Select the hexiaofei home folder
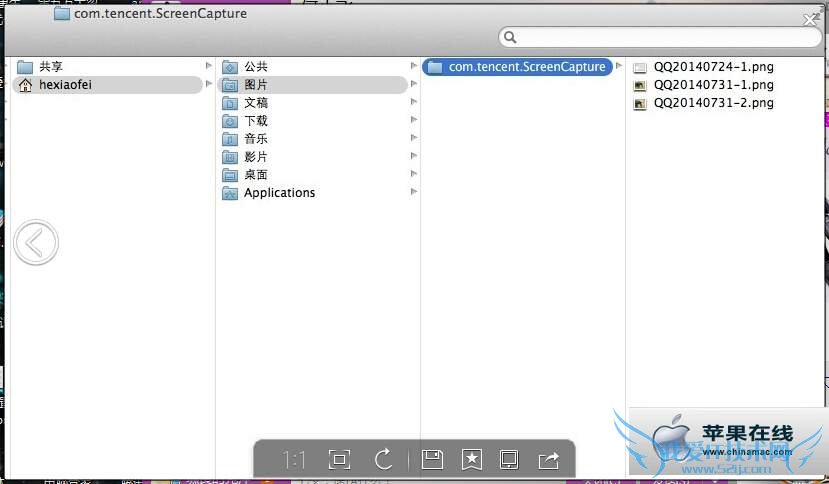The height and width of the screenshot is (484, 829). (107, 85)
